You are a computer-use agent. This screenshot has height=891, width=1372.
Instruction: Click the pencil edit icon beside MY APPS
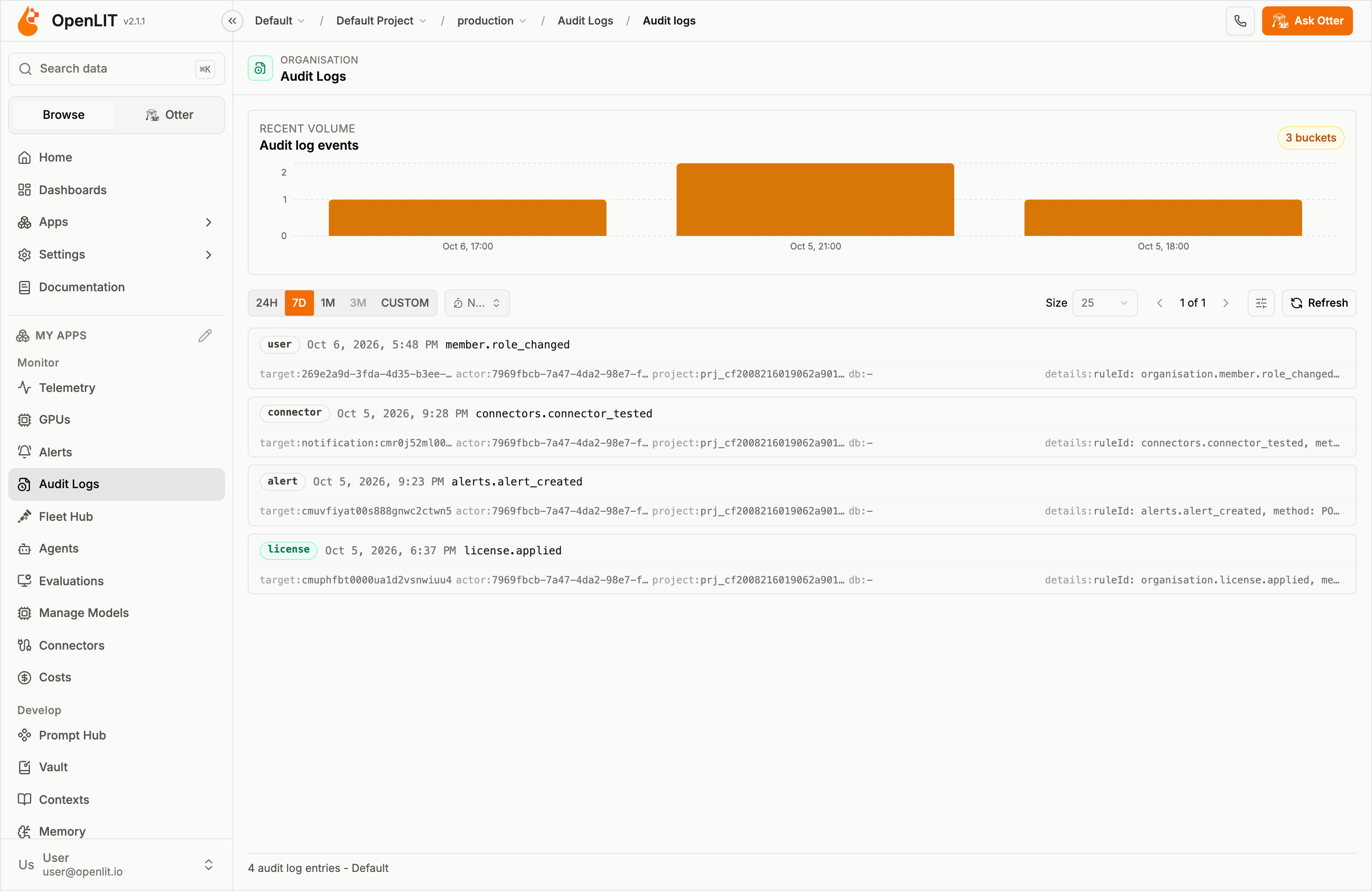(205, 335)
